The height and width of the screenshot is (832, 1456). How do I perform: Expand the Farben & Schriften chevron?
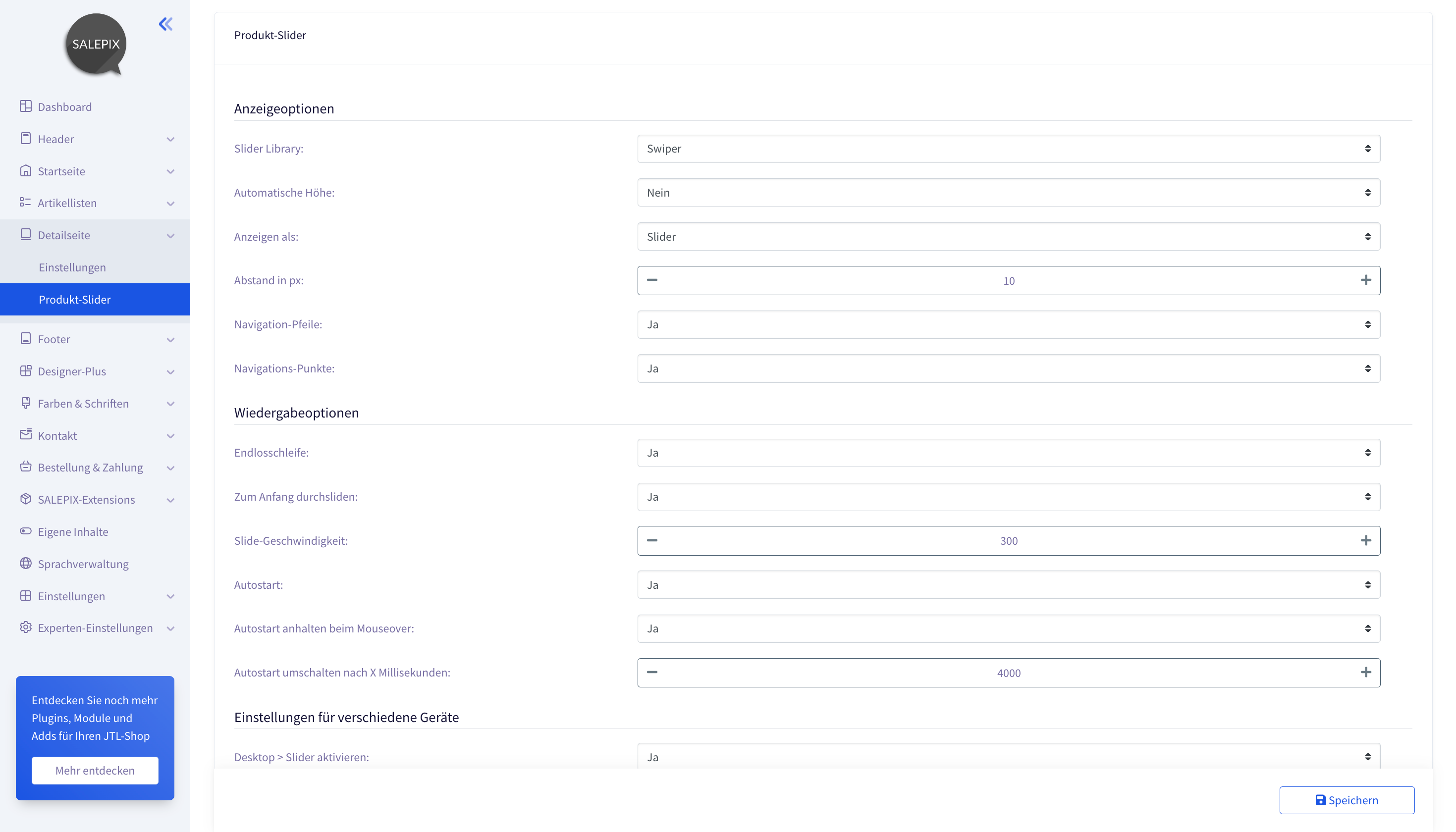170,404
